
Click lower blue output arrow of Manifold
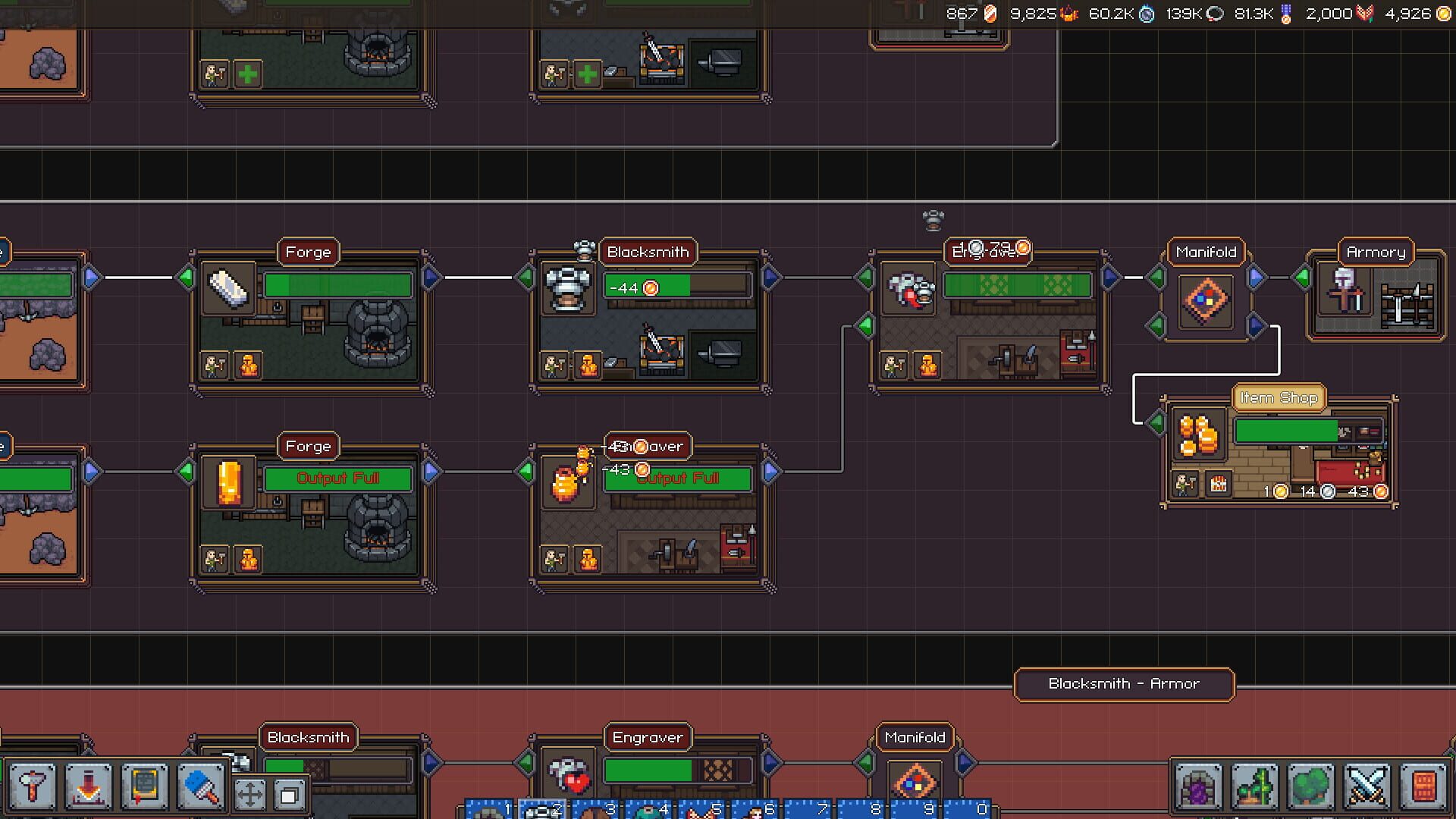click(x=1256, y=326)
